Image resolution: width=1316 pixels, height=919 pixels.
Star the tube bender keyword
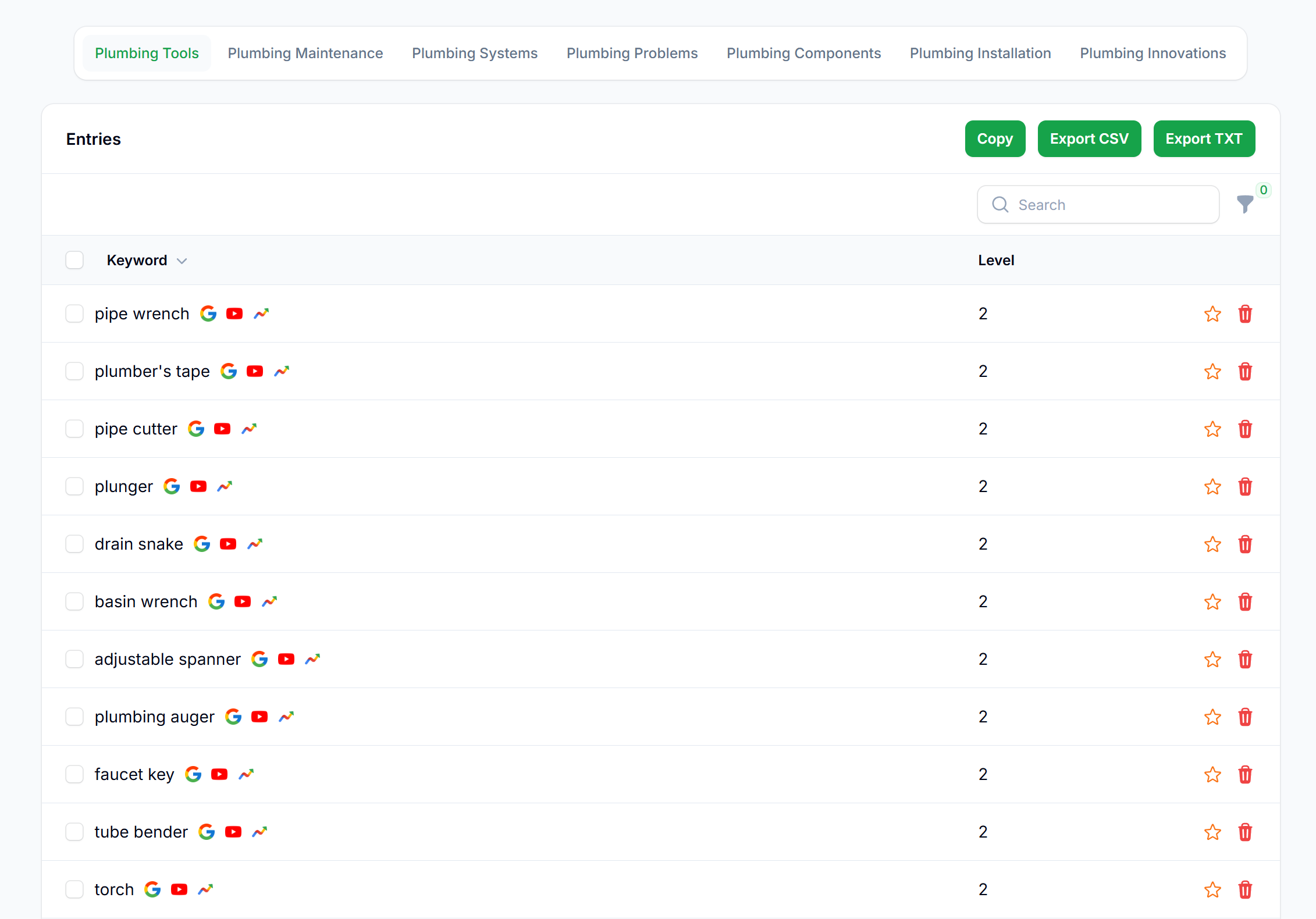[x=1212, y=832]
